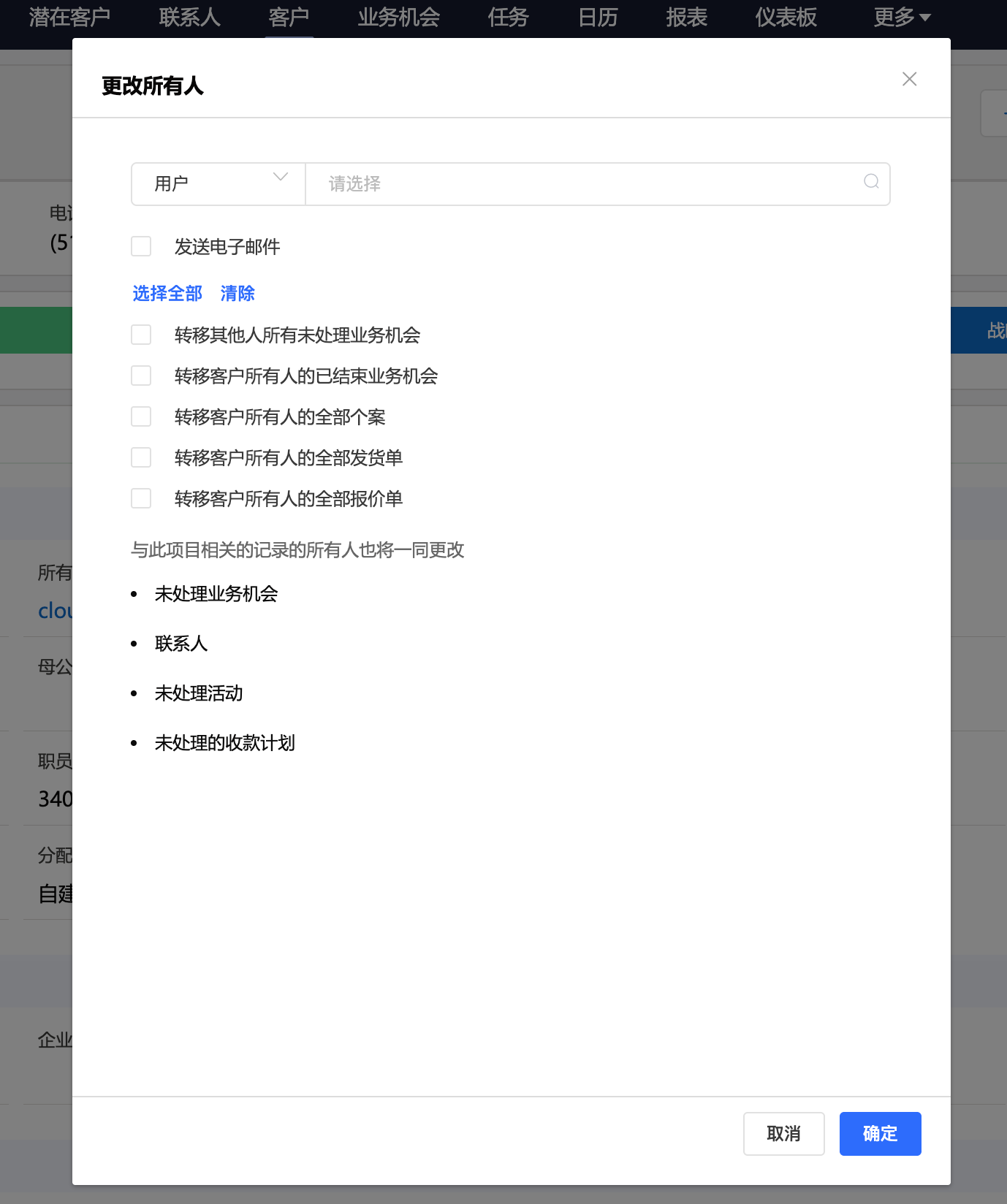
Task: Tick 转移客户所有人的全部发货单 checkbox
Action: click(x=141, y=457)
